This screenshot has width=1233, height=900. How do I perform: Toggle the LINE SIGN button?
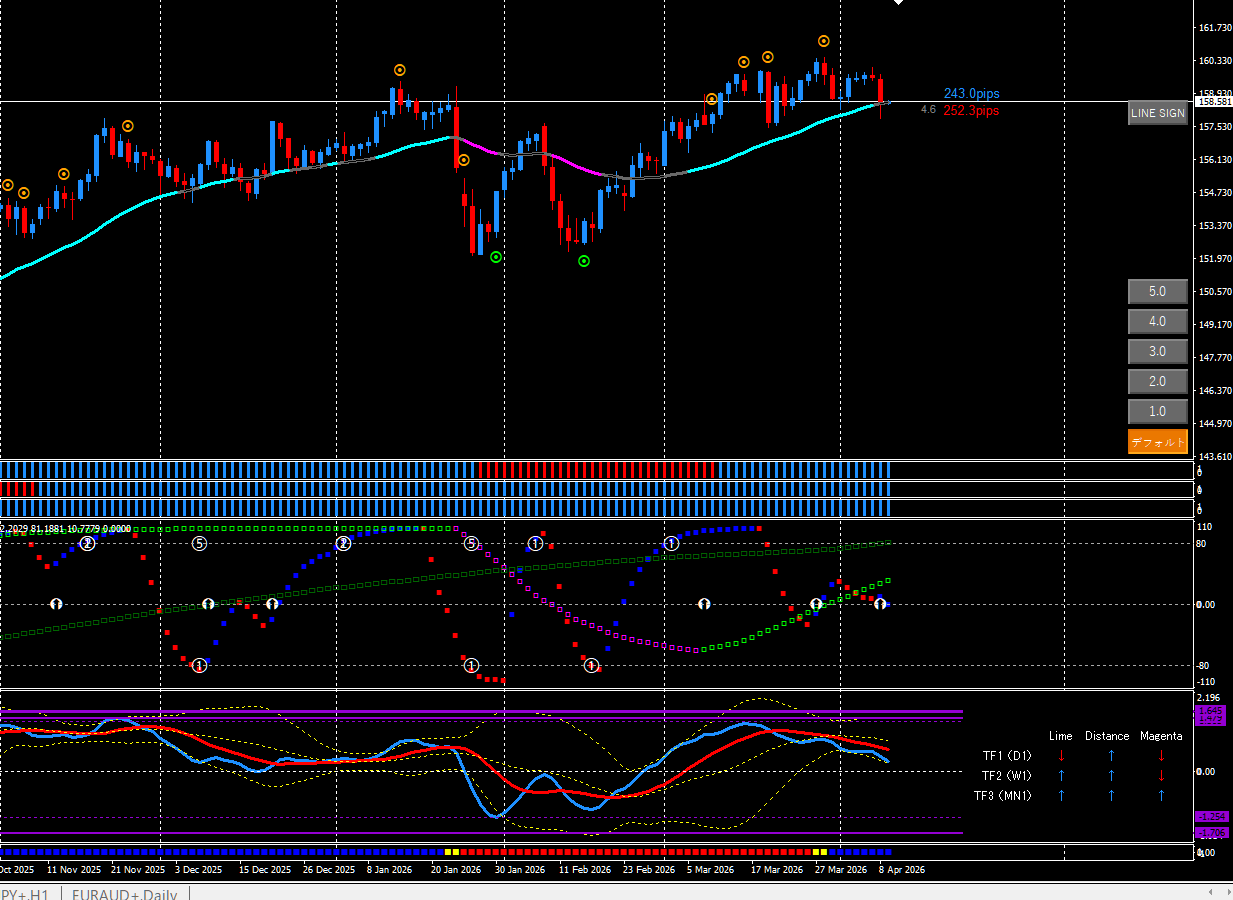1157,113
